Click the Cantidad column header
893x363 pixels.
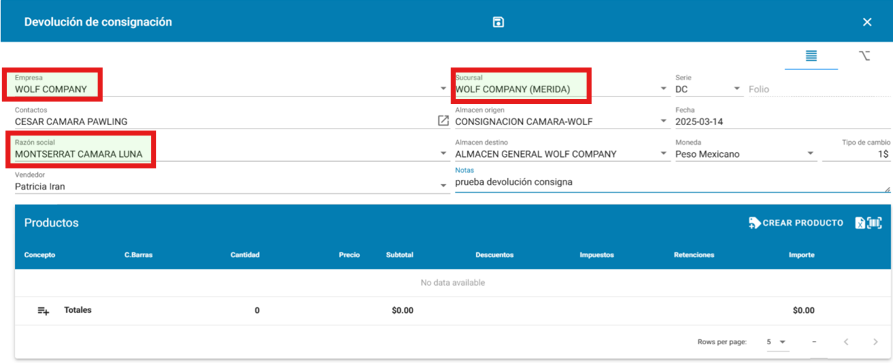[x=245, y=255]
